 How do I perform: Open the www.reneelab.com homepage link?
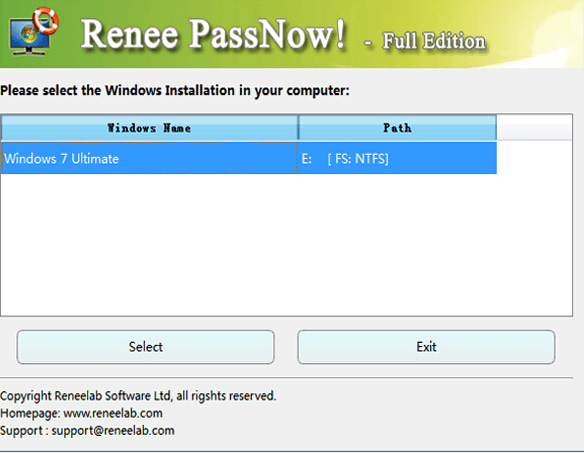(x=113, y=413)
